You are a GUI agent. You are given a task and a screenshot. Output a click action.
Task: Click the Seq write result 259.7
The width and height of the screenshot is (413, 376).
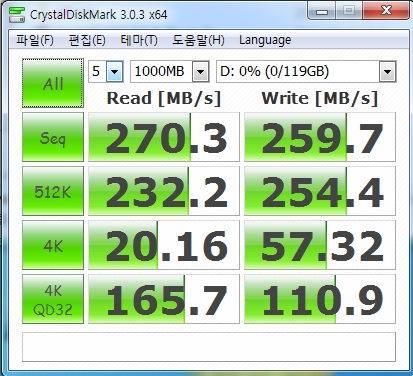(320, 137)
